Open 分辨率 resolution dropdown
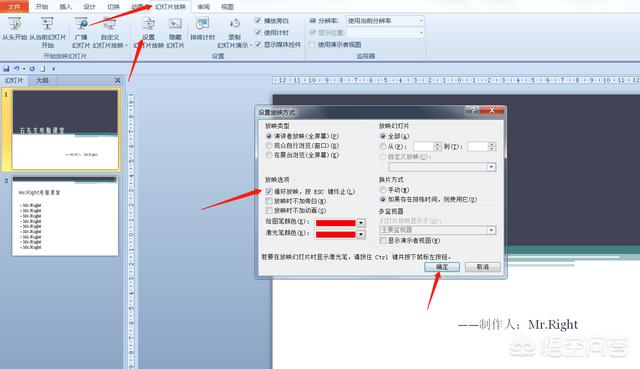 pos(421,20)
